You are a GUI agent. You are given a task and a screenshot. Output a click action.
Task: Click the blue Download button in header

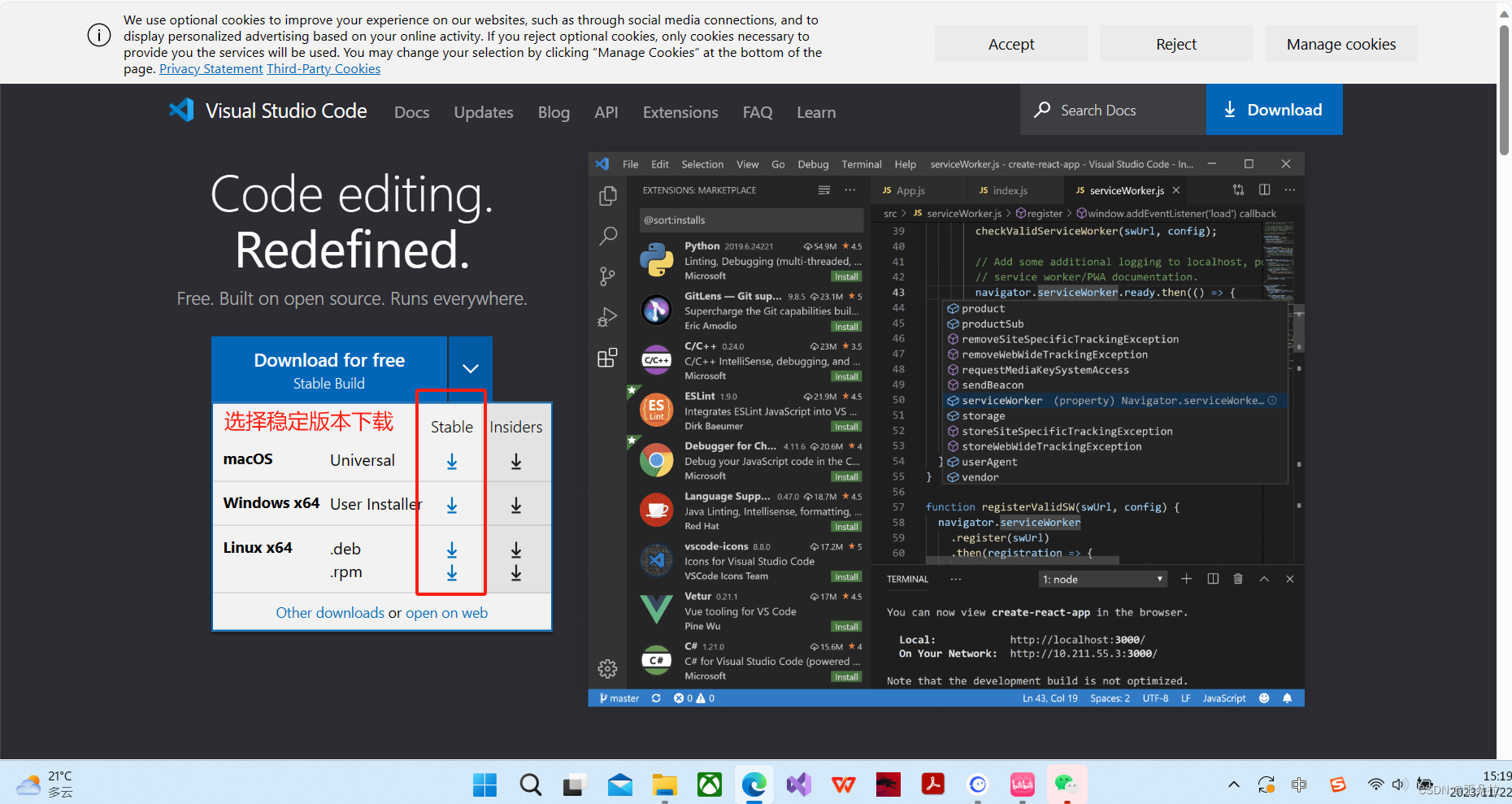click(x=1274, y=110)
